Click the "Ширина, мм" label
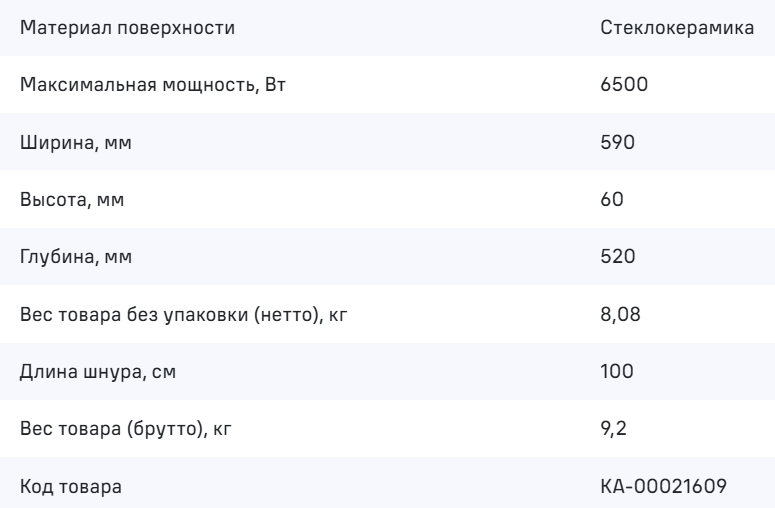Viewport: 775px width, 508px height. (x=75, y=143)
